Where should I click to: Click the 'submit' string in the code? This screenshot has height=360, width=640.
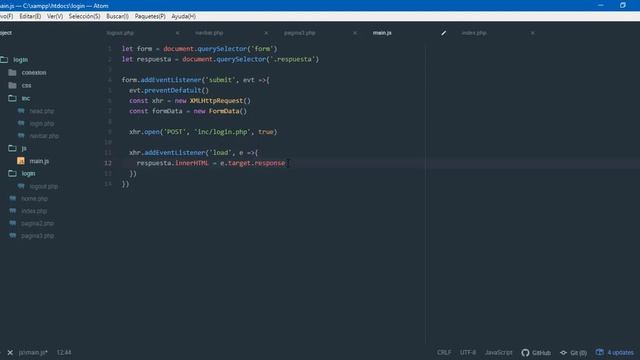click(x=220, y=80)
